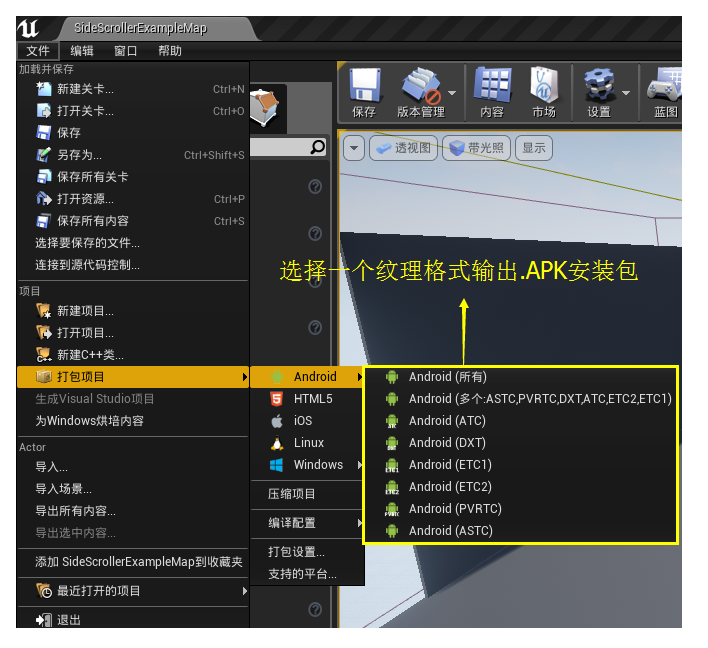Click the 蓝图 blueprints gamepad icon
Image resolution: width=708 pixels, height=648 pixels.
(x=664, y=85)
